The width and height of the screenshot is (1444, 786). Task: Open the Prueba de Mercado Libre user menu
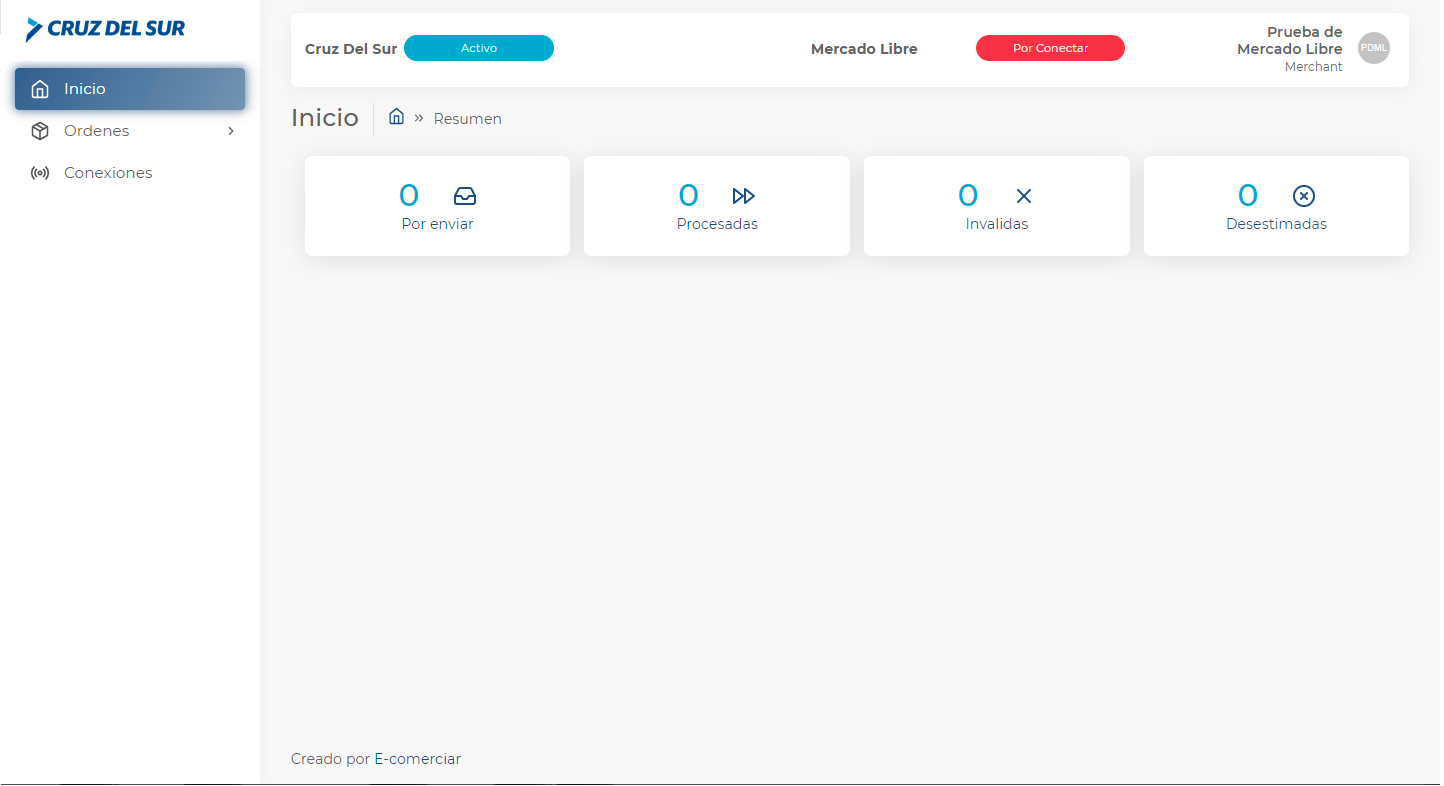pos(1289,48)
